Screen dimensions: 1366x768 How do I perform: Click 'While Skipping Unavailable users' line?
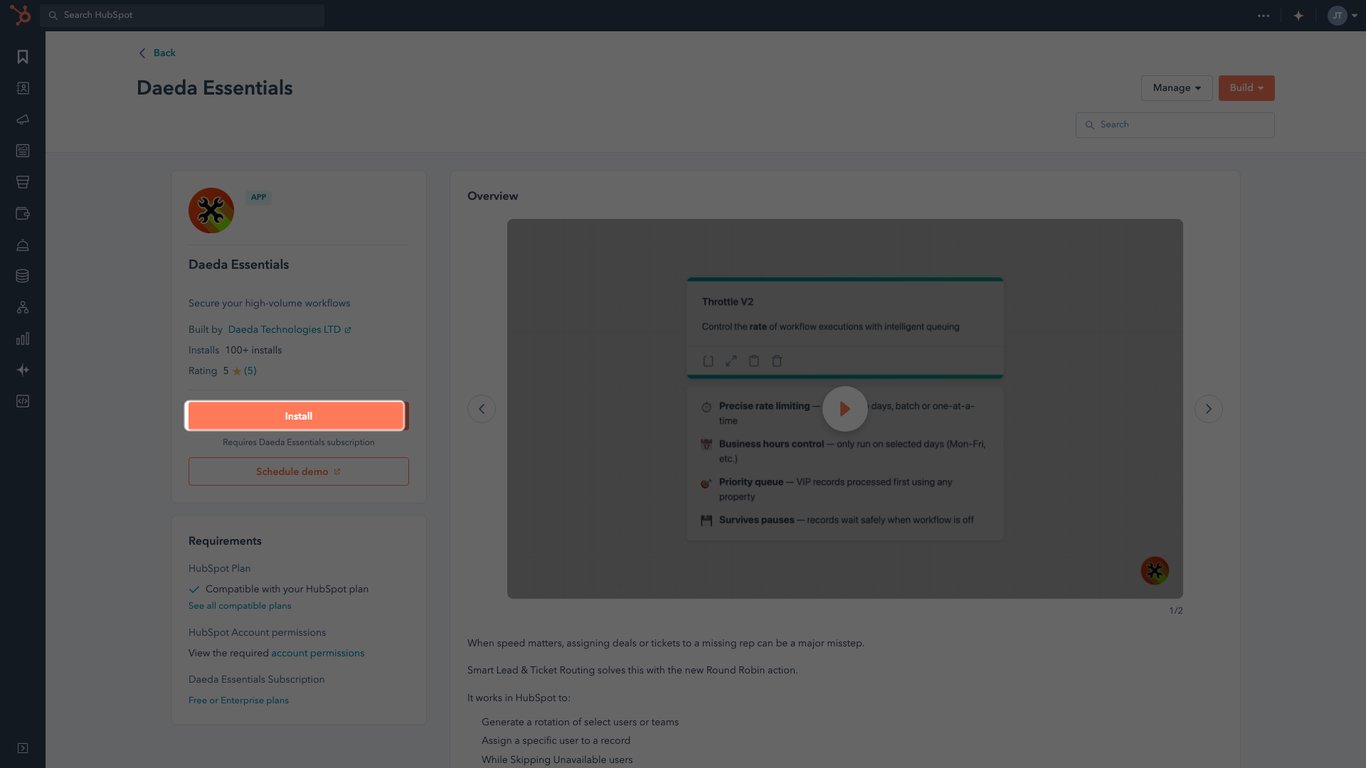click(557, 760)
